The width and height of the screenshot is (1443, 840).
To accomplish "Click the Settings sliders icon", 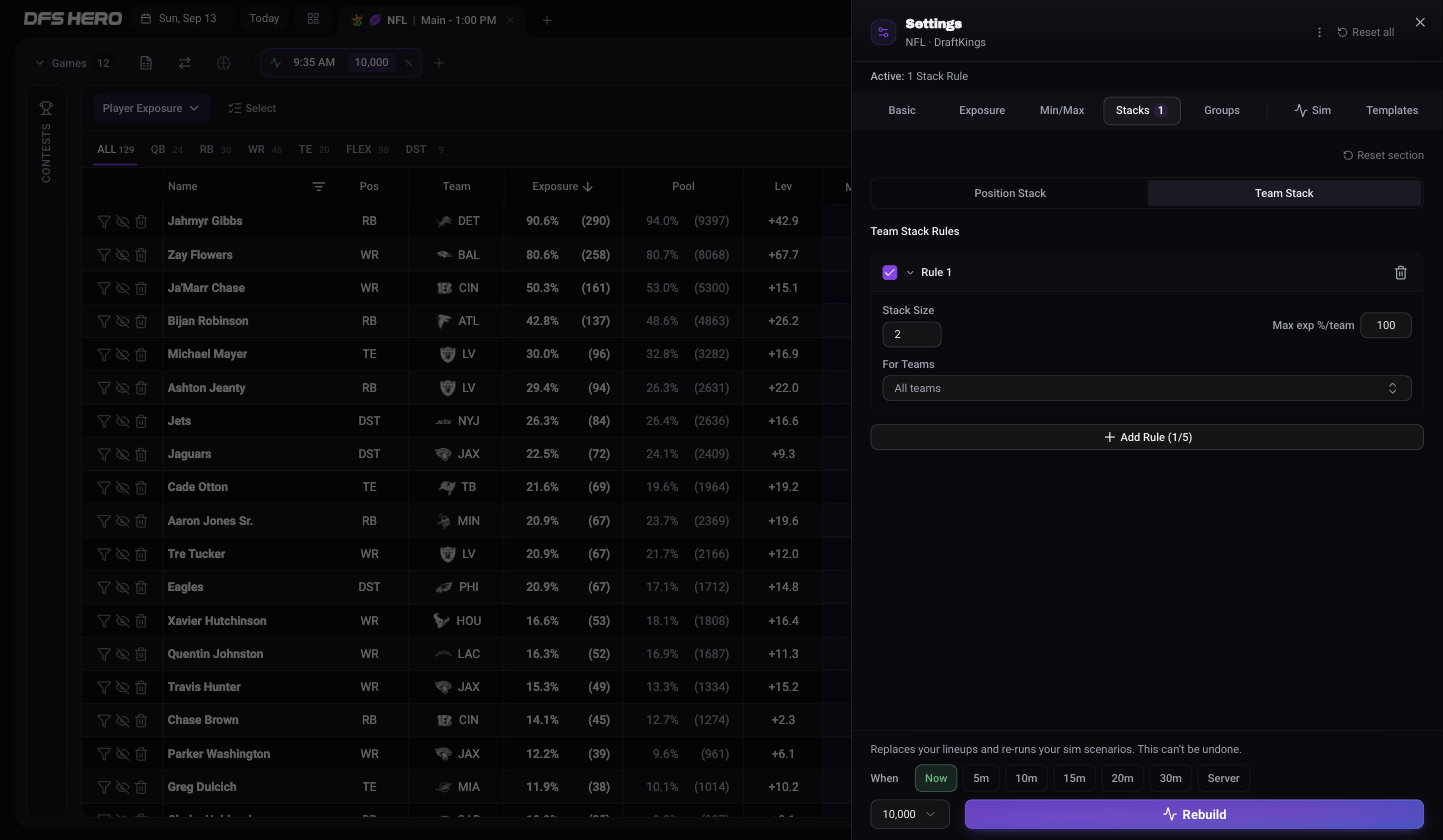I will coord(883,32).
